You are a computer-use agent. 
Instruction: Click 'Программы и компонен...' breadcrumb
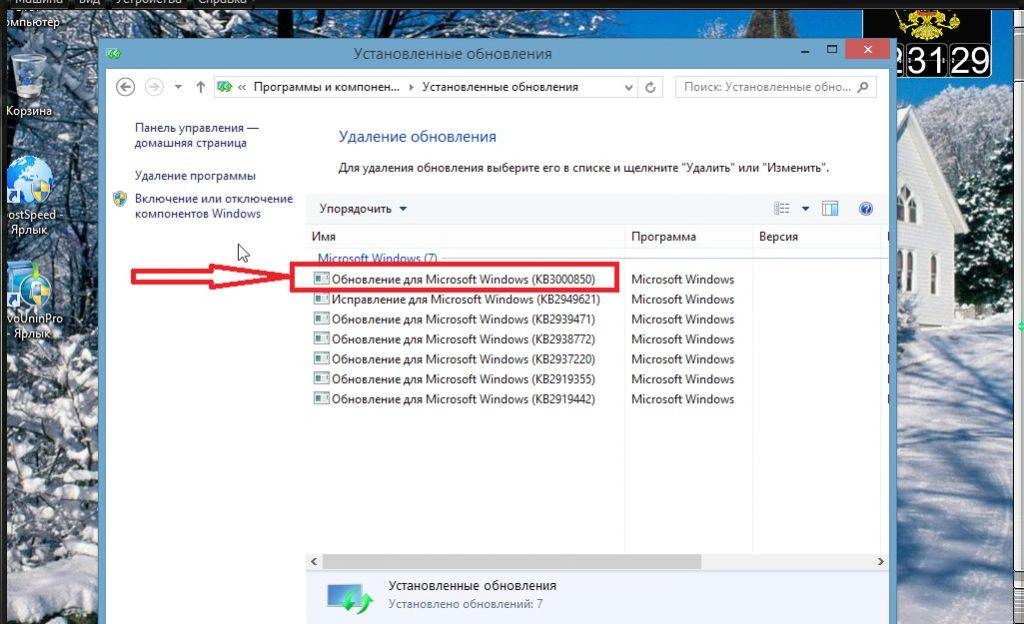[326, 87]
